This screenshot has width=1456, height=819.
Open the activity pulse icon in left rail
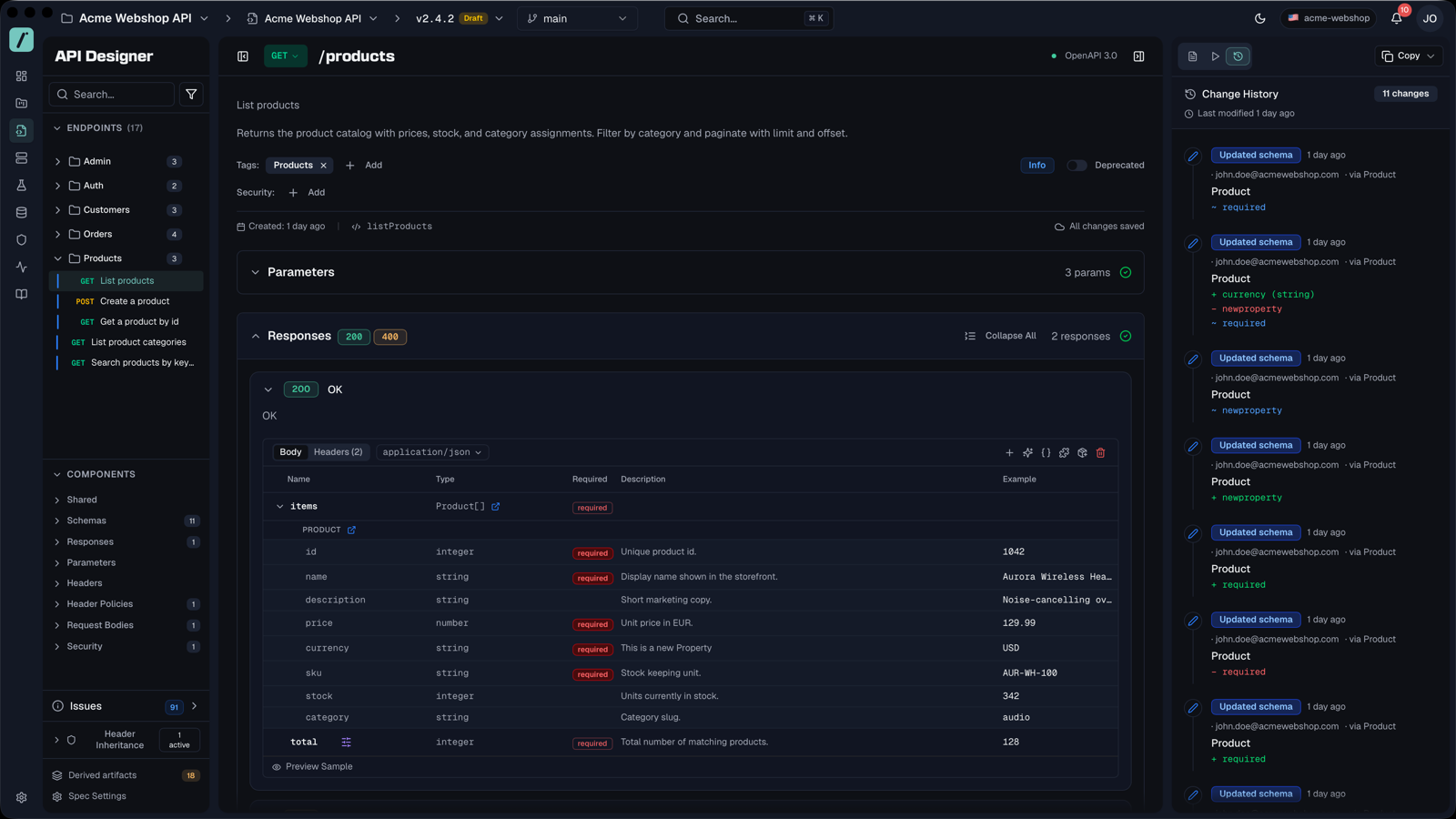[21, 268]
